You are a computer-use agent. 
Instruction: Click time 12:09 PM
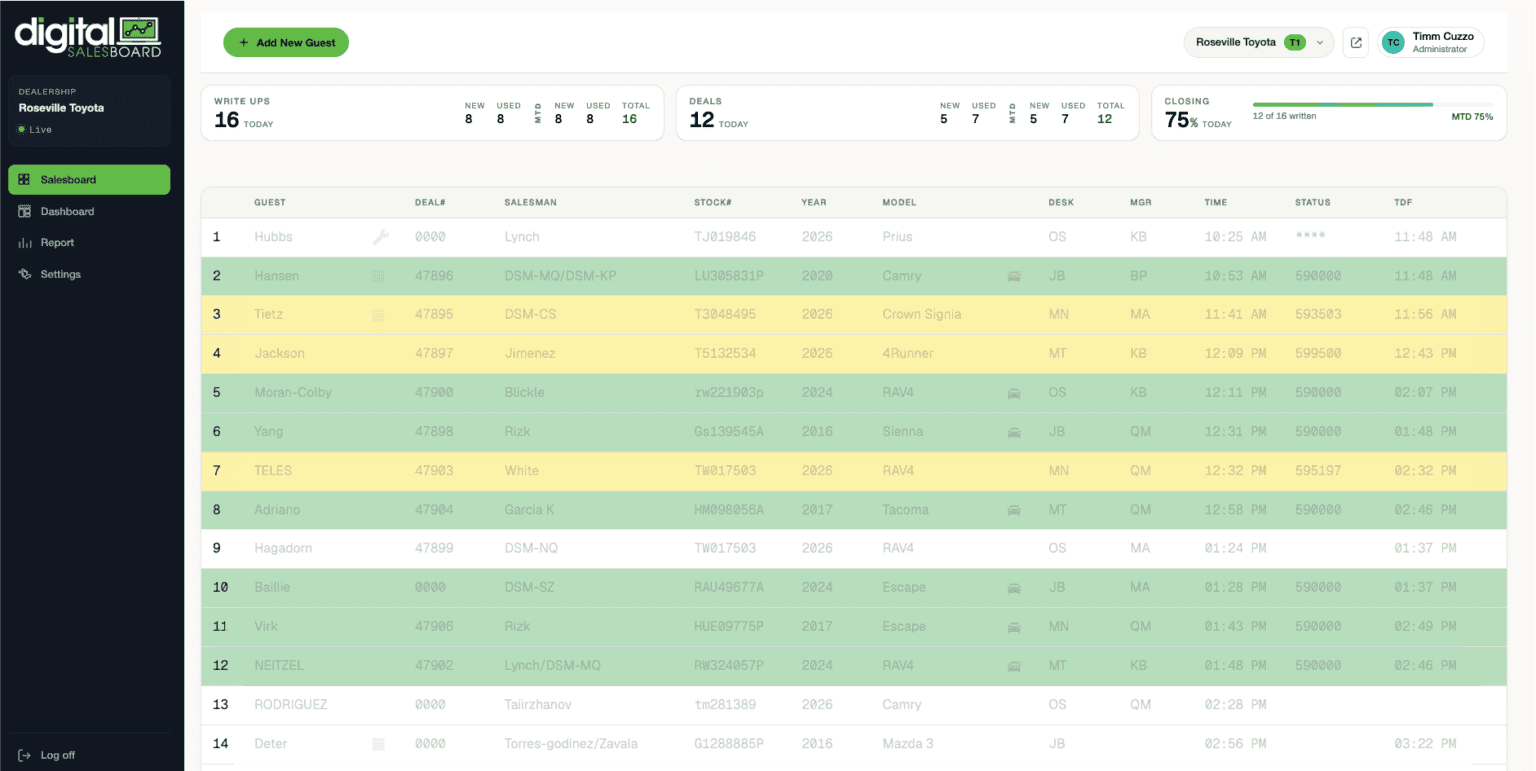coord(1235,354)
